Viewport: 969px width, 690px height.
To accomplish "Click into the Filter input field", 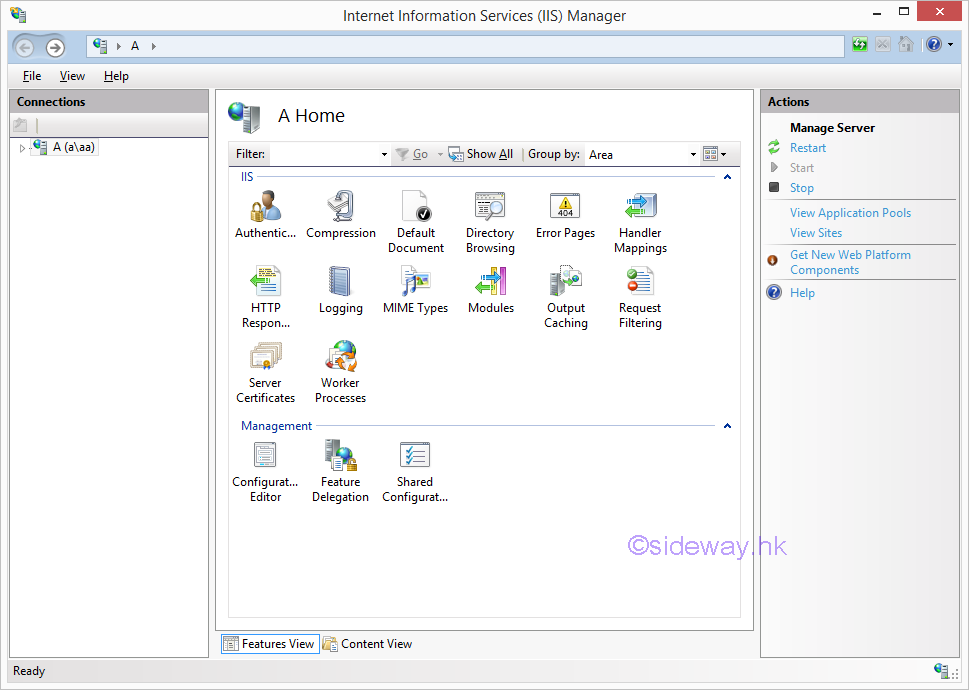I will [323, 155].
